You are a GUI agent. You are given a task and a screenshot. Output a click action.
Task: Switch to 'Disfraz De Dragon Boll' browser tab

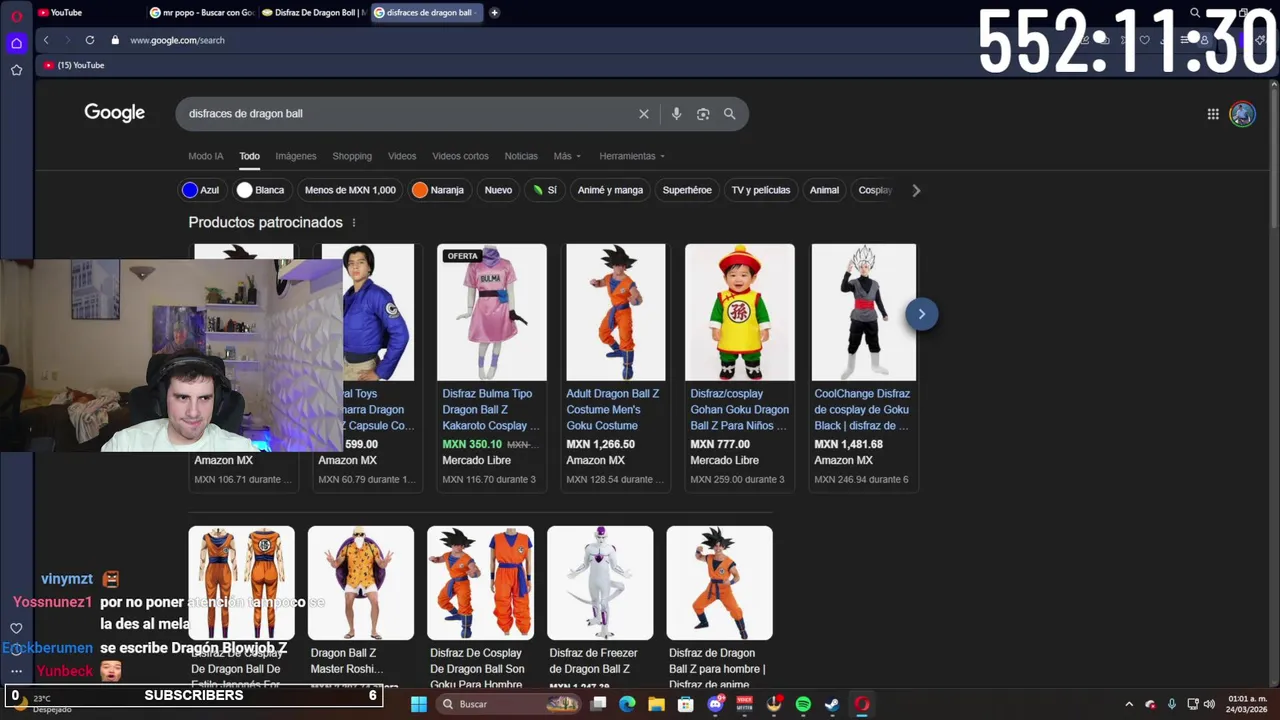pos(314,13)
